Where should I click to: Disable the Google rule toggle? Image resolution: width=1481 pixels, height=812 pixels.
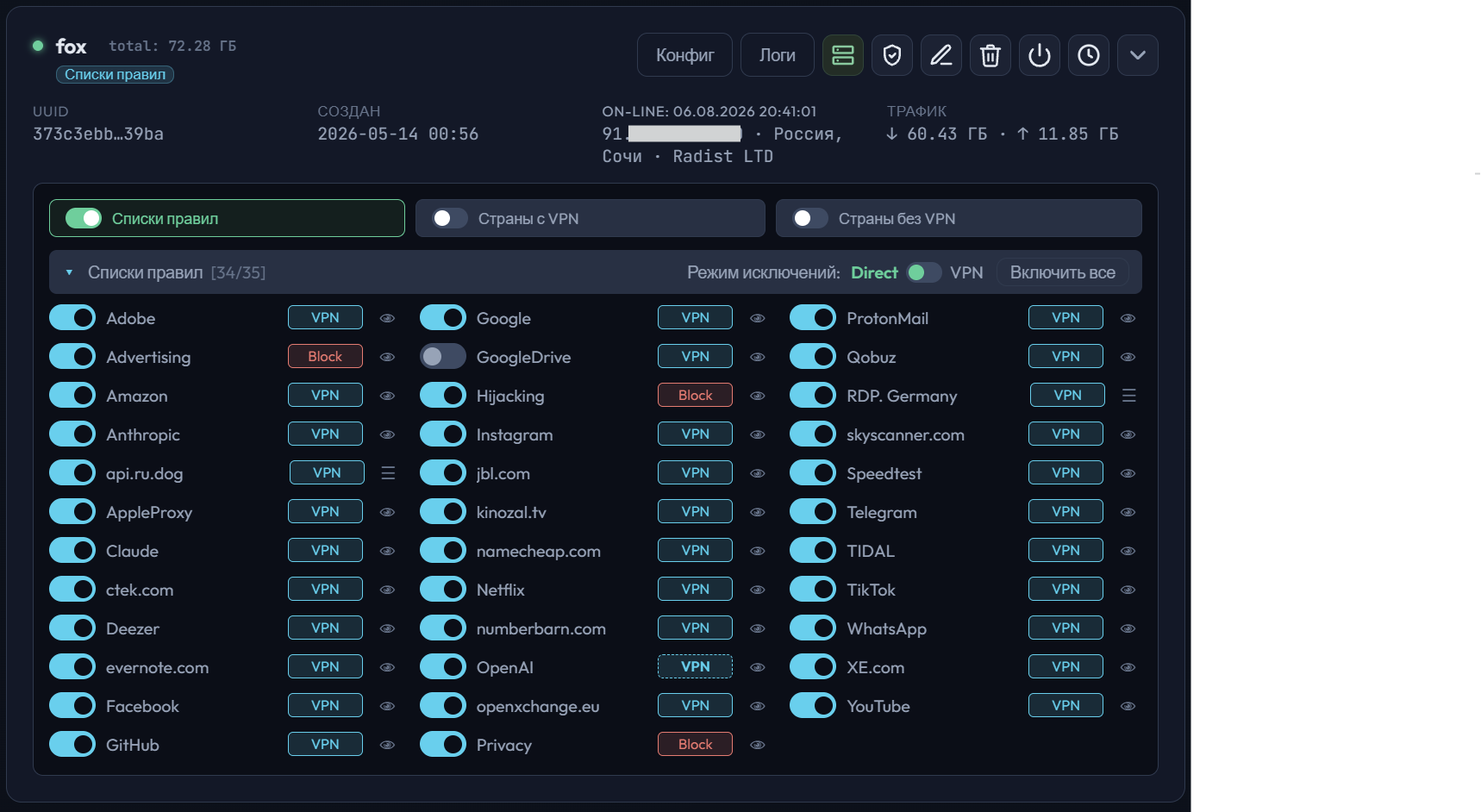[443, 318]
